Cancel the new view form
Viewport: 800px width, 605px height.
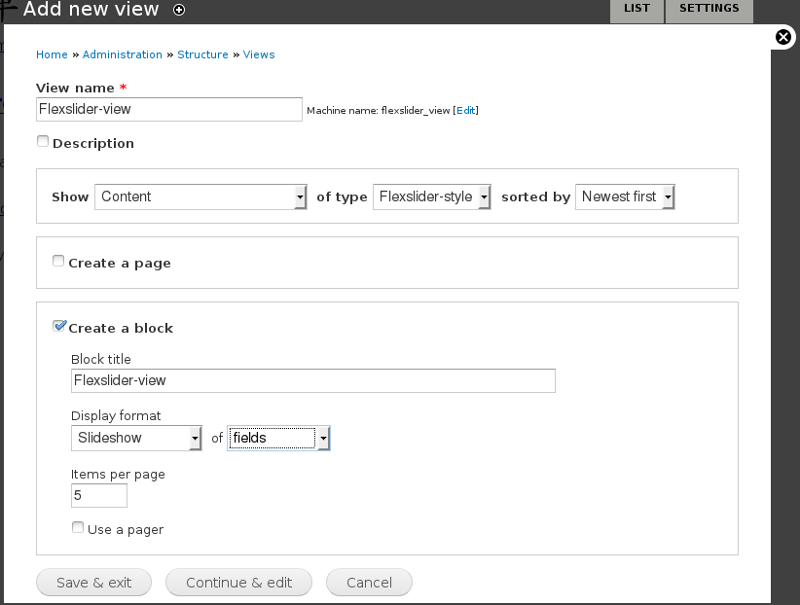pyautogui.click(x=369, y=583)
